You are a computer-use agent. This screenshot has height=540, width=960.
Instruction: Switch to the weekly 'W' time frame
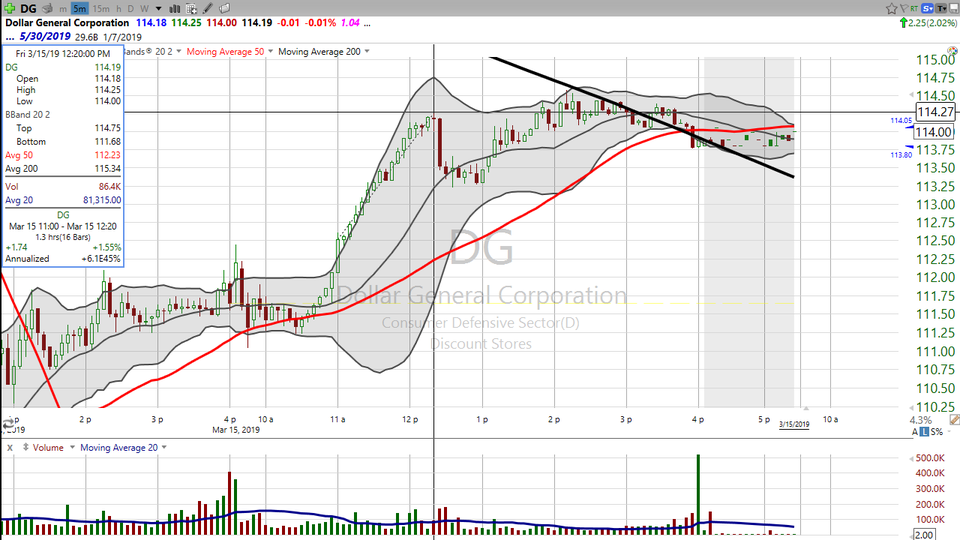pos(144,9)
